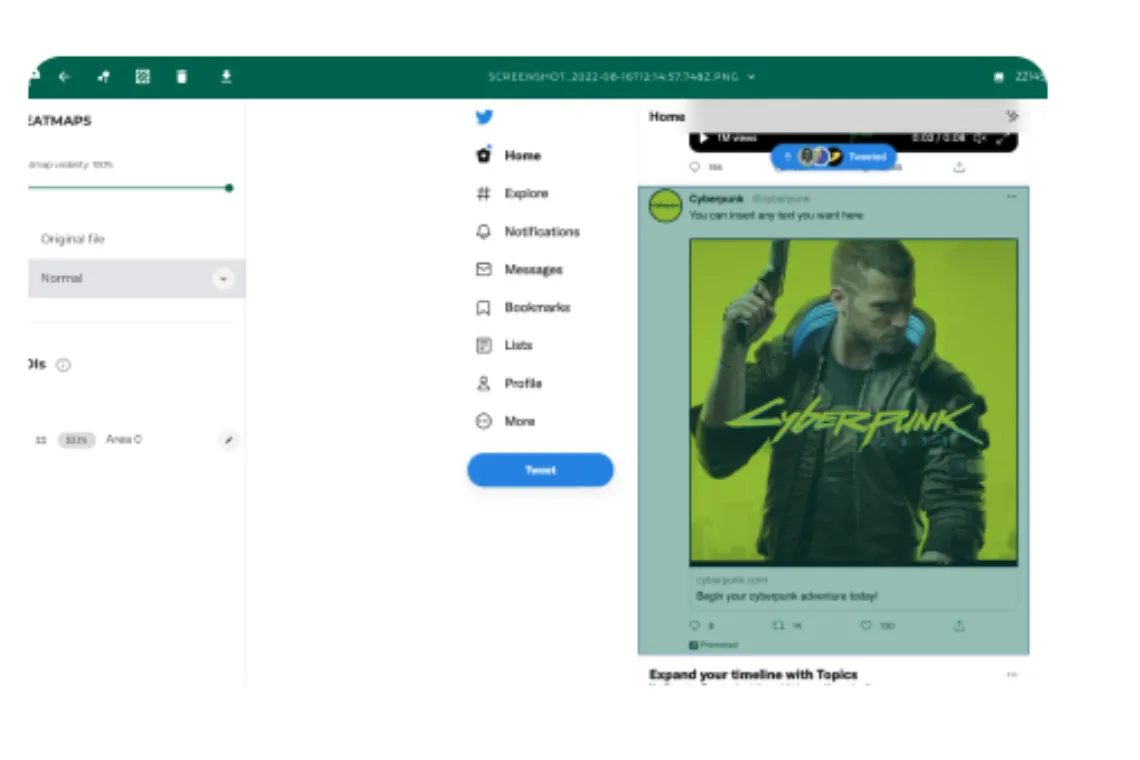Screen dimensions: 1140x760
Task: Open Notifications in the Twitter sidebar
Action: (x=528, y=231)
